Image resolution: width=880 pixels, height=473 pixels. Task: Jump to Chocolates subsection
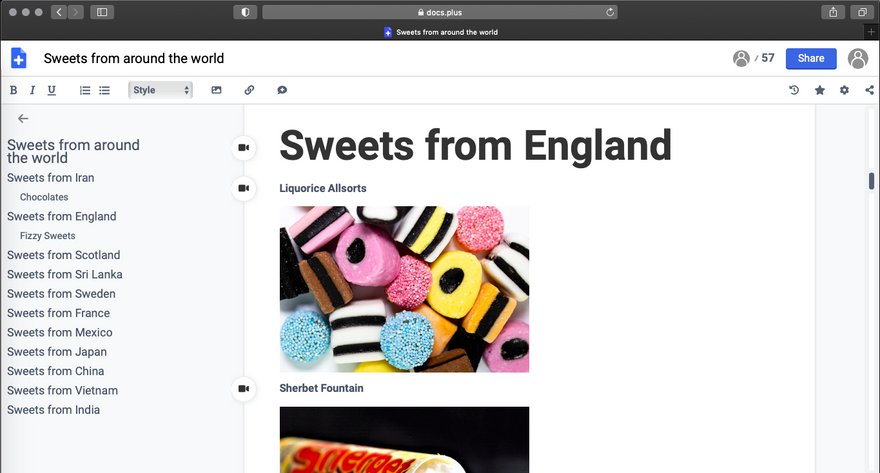44,197
